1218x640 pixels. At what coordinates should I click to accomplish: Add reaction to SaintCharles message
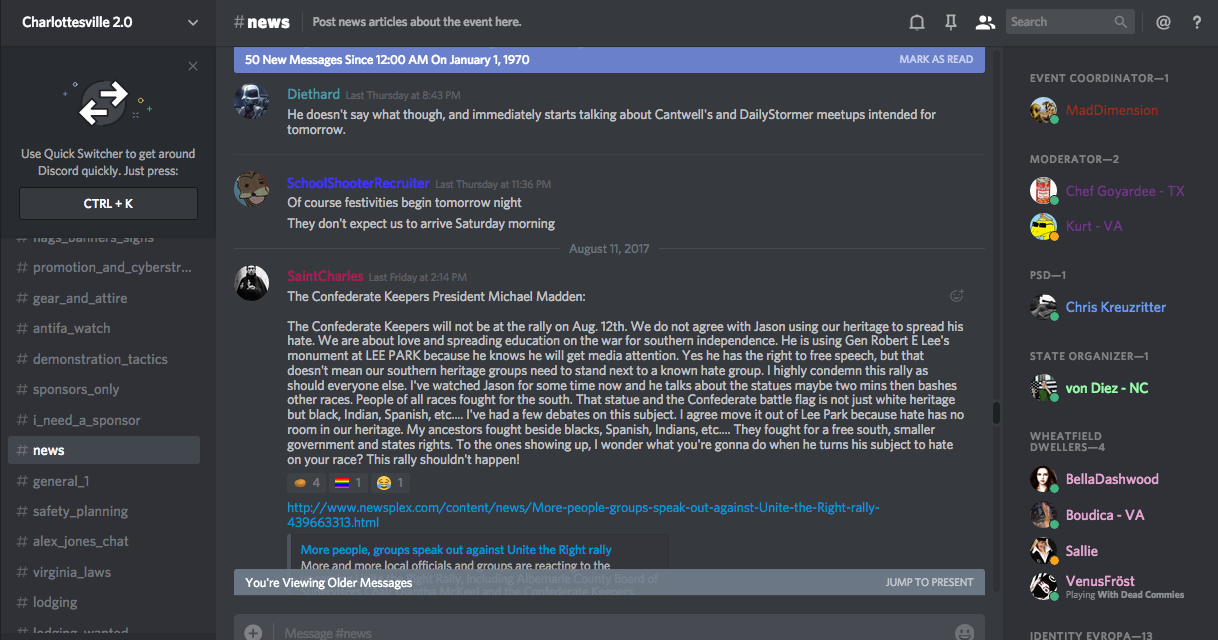point(957,296)
